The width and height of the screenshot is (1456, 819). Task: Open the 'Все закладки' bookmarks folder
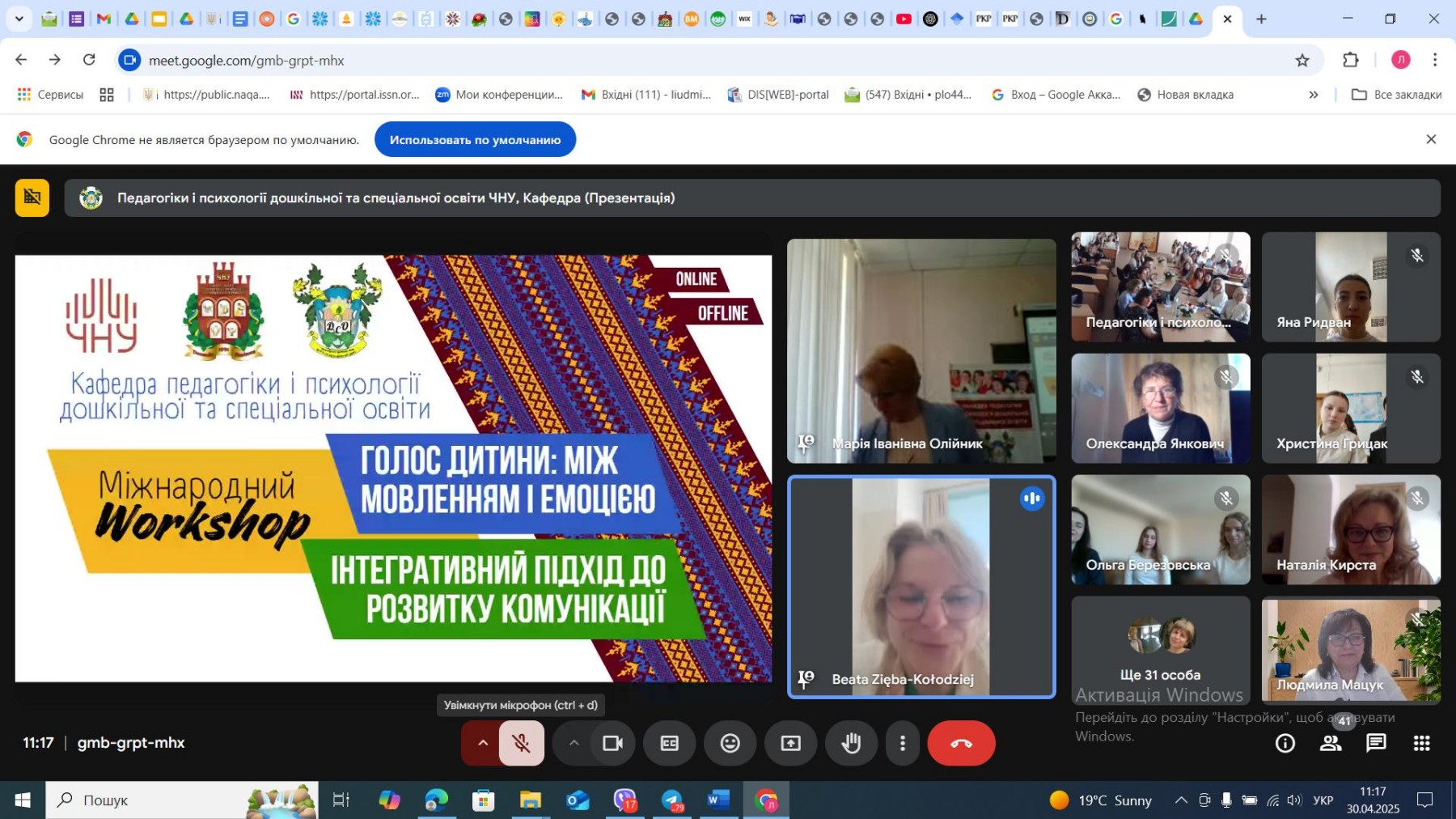1397,95
